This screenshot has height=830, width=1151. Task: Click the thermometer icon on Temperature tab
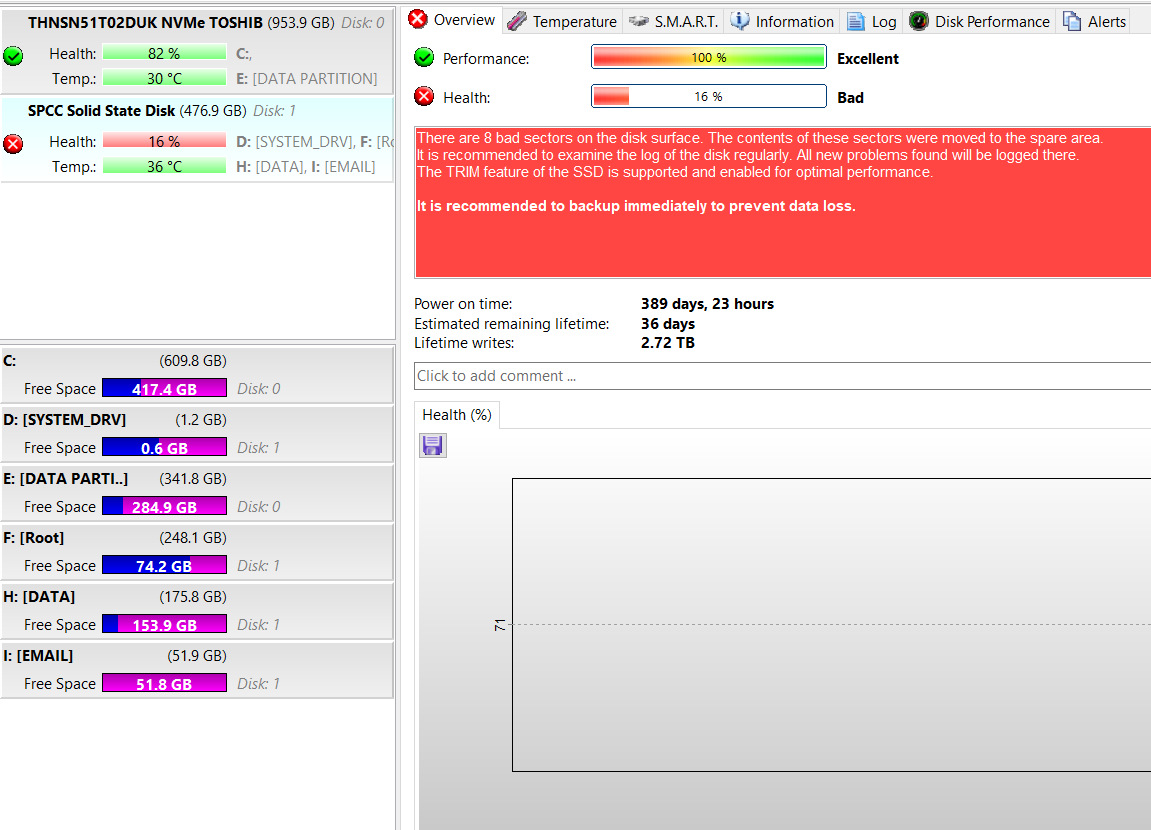pyautogui.click(x=517, y=21)
